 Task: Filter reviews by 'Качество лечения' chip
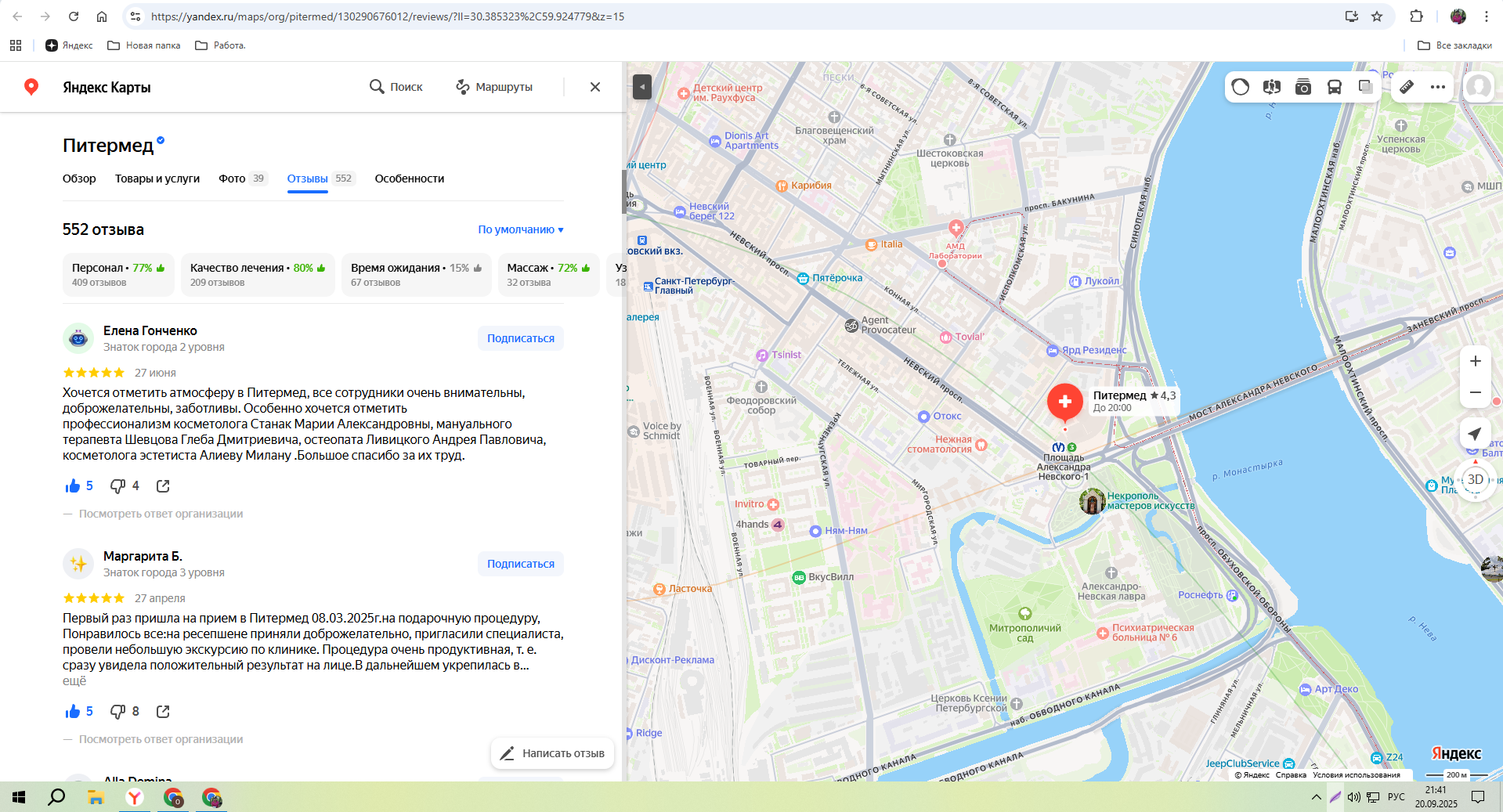(x=258, y=274)
